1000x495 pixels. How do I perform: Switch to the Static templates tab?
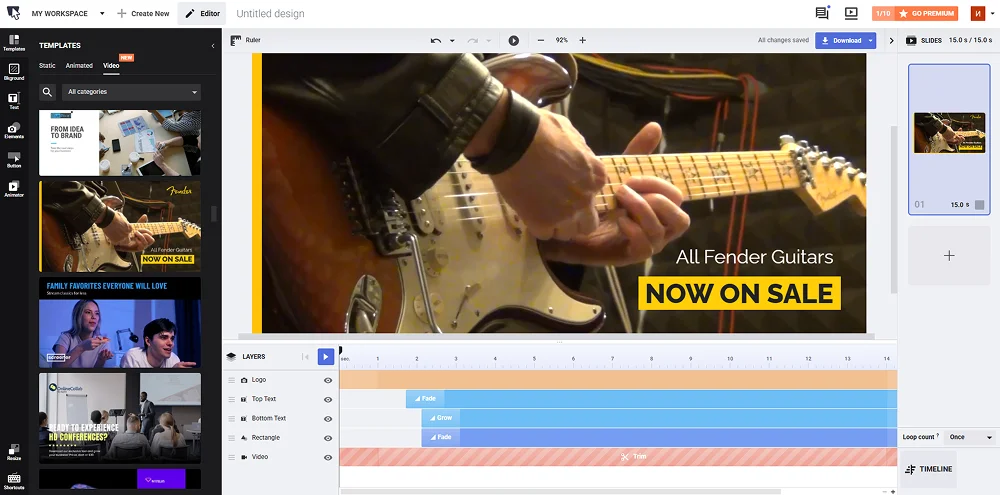(47, 66)
